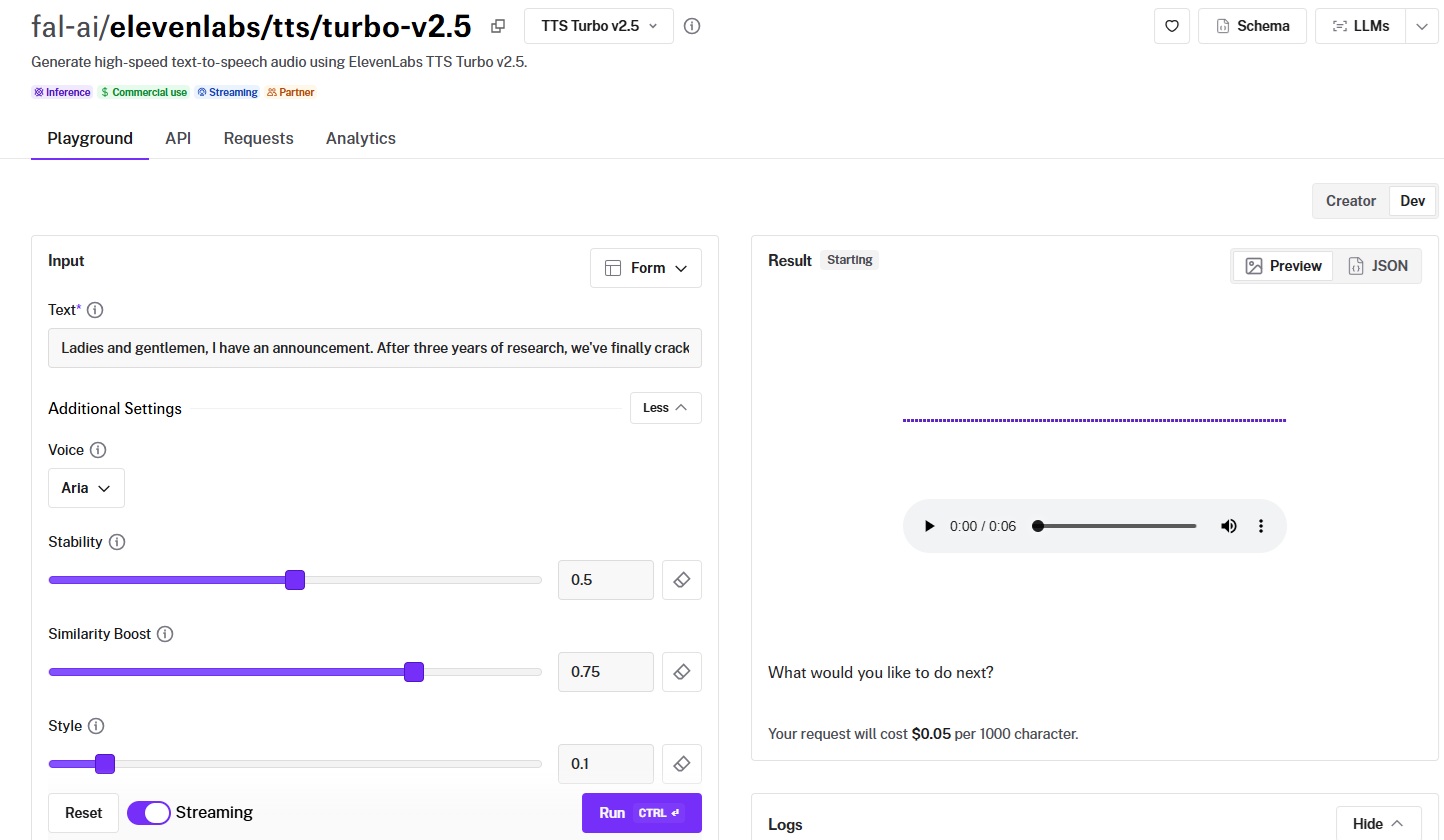Switch to Creator mode

tap(1350, 201)
